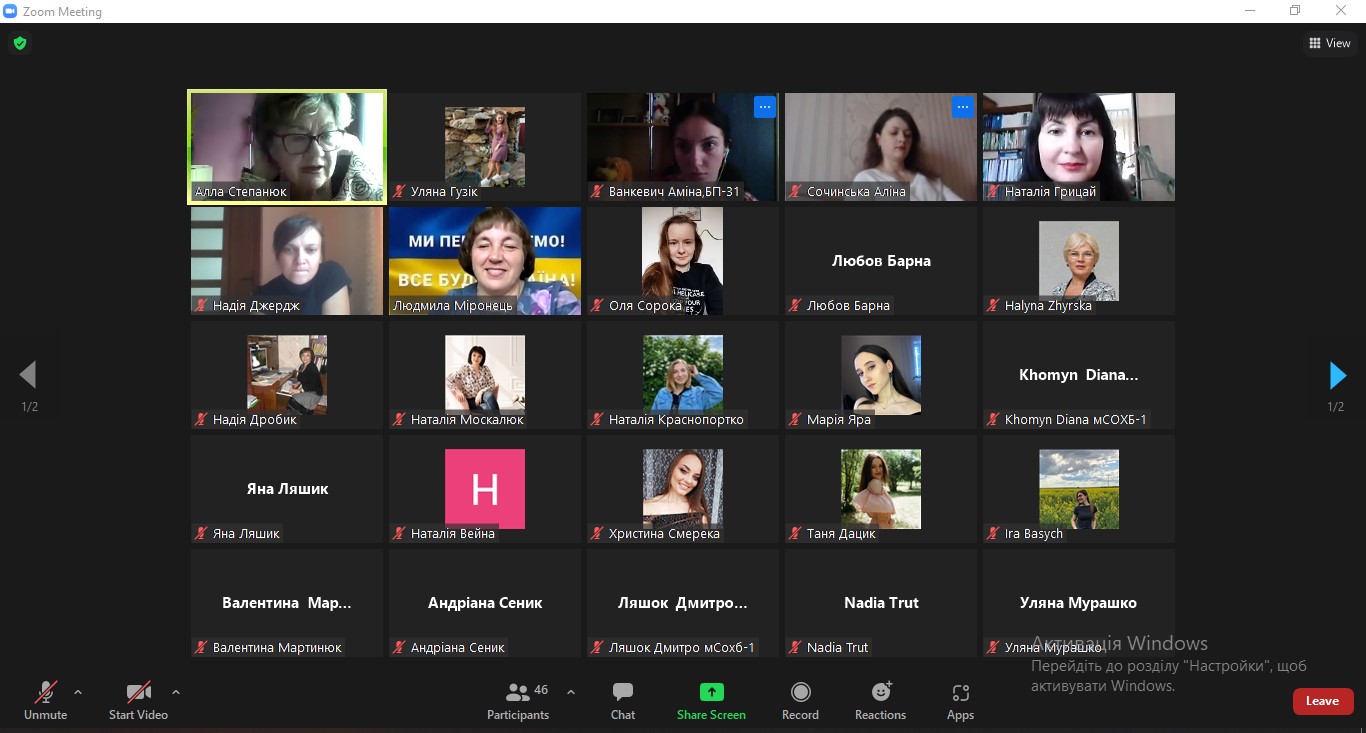The width and height of the screenshot is (1366, 733).
Task: Select Таня Дацик participant tile
Action: (x=881, y=489)
